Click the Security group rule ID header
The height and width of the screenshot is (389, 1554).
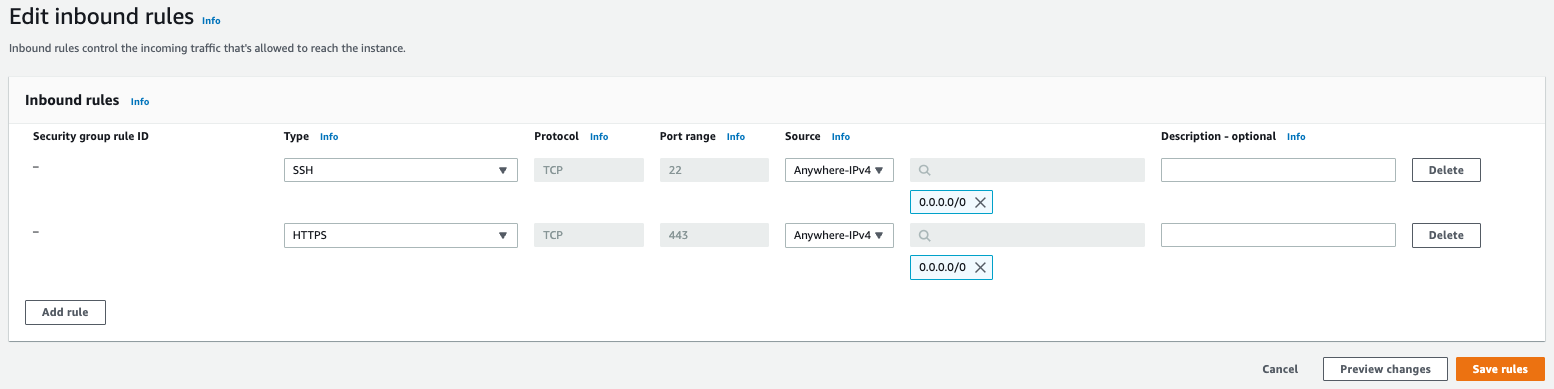(91, 136)
